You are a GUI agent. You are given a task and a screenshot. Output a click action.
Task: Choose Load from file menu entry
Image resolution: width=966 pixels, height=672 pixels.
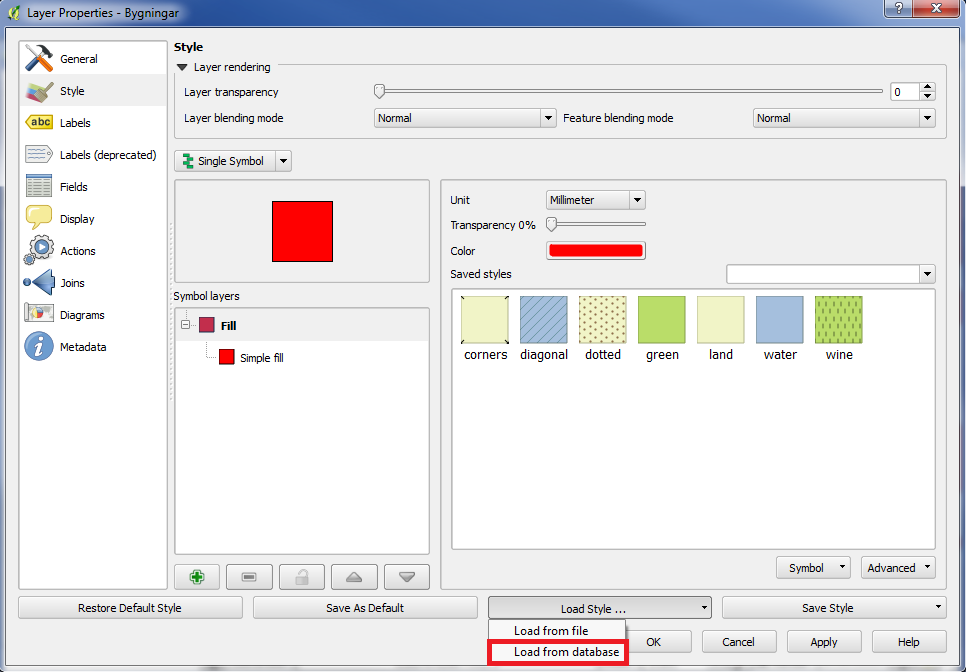pyautogui.click(x=557, y=631)
